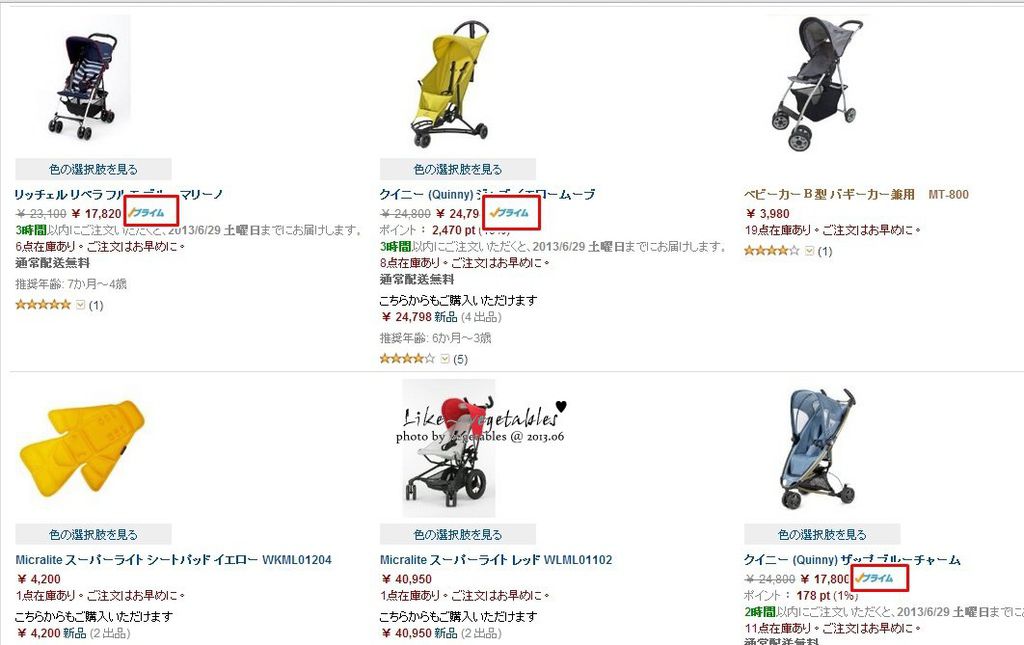Open Micralite シートパッド WKML01204 product link
Image resolution: width=1024 pixels, height=645 pixels.
click(x=174, y=559)
